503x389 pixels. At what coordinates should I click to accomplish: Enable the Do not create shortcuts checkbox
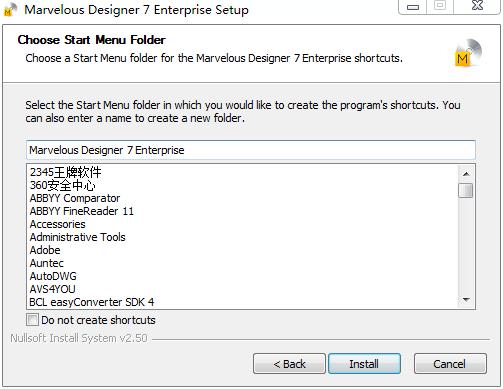(32, 320)
